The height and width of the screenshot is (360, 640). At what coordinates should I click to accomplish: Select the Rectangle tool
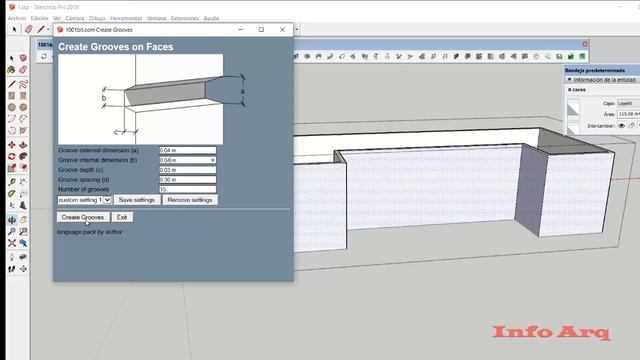(11, 96)
